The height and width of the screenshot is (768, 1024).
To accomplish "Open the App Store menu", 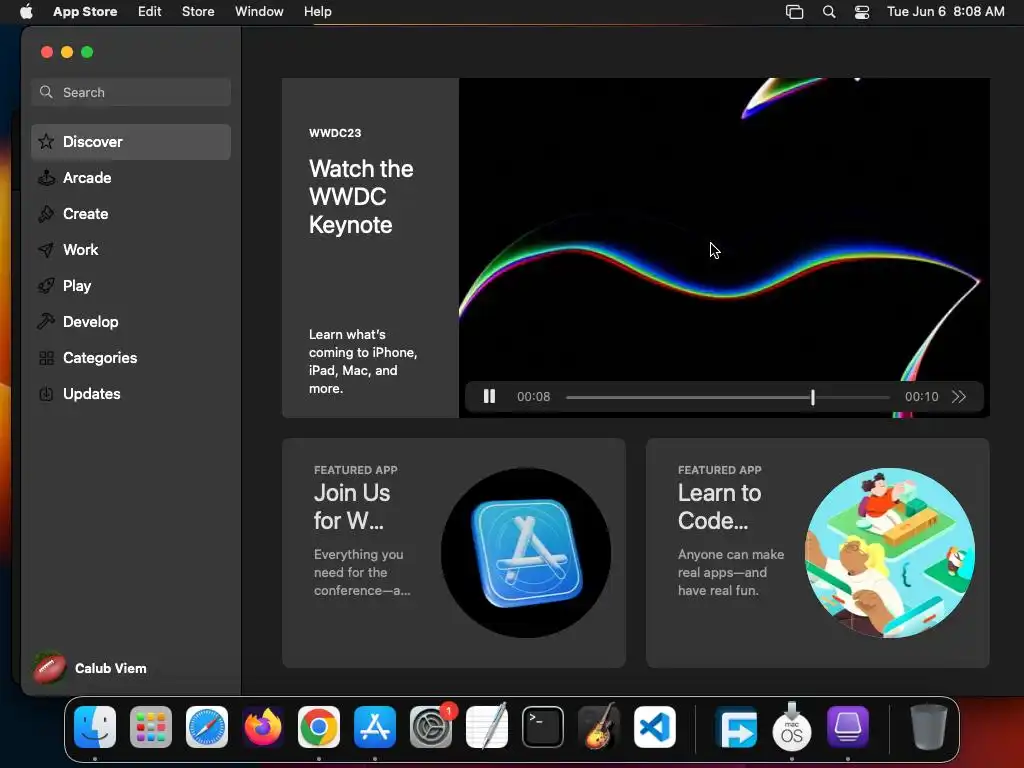I will click(x=85, y=11).
